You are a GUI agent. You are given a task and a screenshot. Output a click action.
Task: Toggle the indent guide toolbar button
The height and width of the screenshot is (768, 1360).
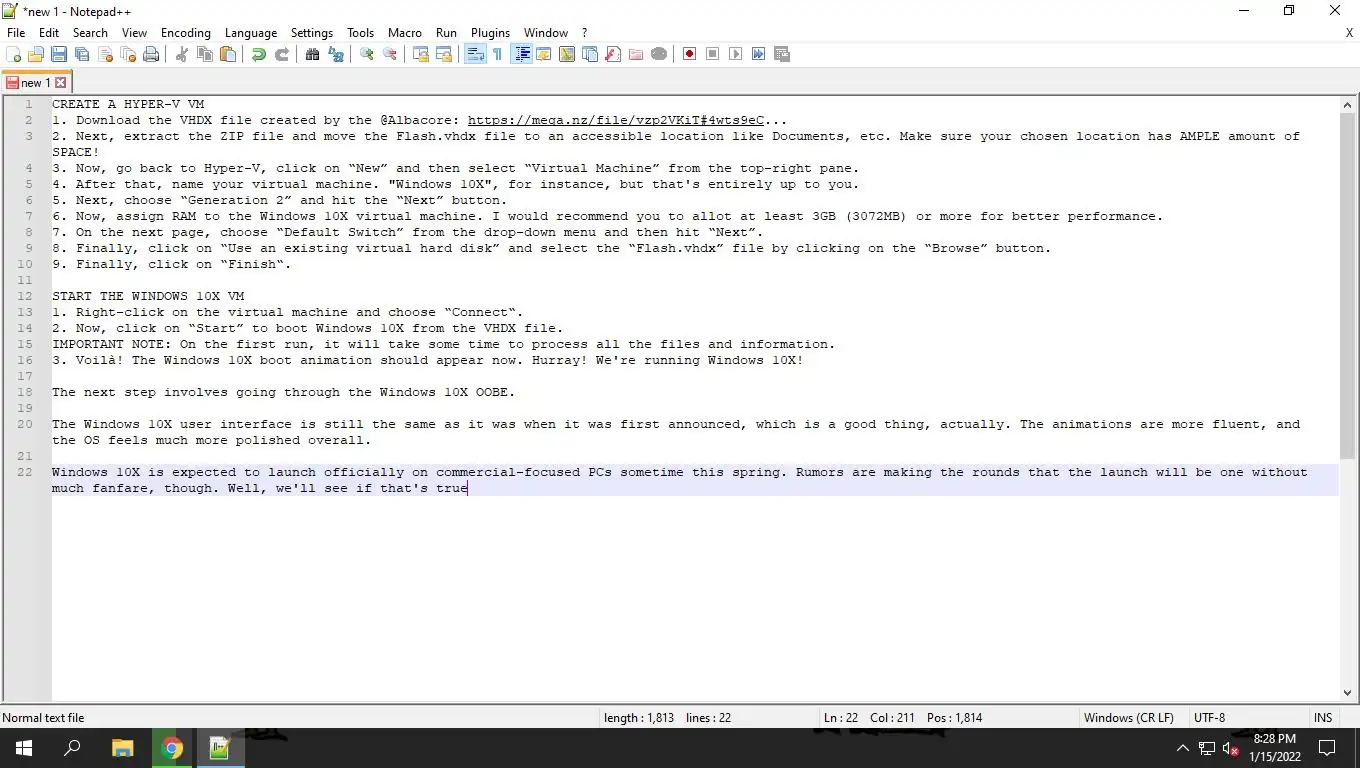[x=521, y=54]
